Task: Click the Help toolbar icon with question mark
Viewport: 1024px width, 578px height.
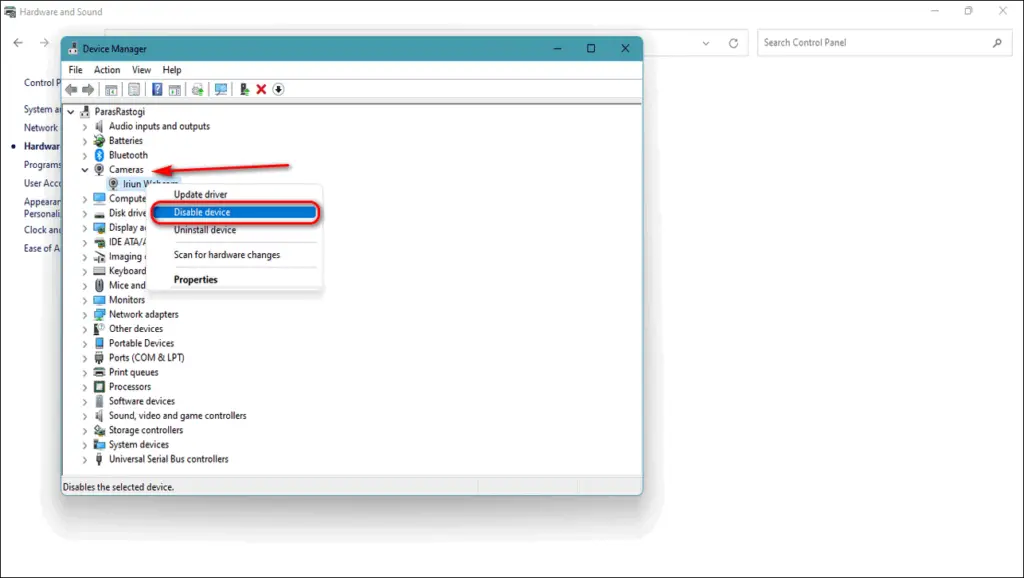Action: coord(157,89)
